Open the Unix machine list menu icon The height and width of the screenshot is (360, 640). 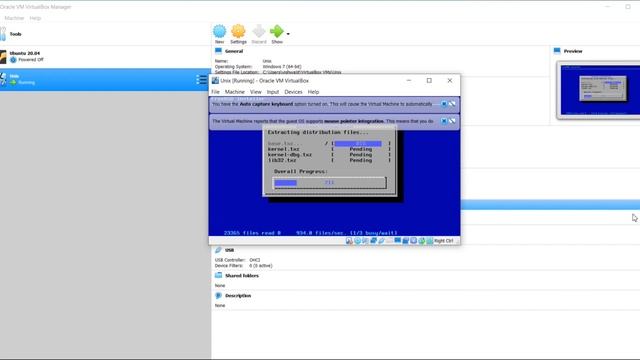pos(201,80)
